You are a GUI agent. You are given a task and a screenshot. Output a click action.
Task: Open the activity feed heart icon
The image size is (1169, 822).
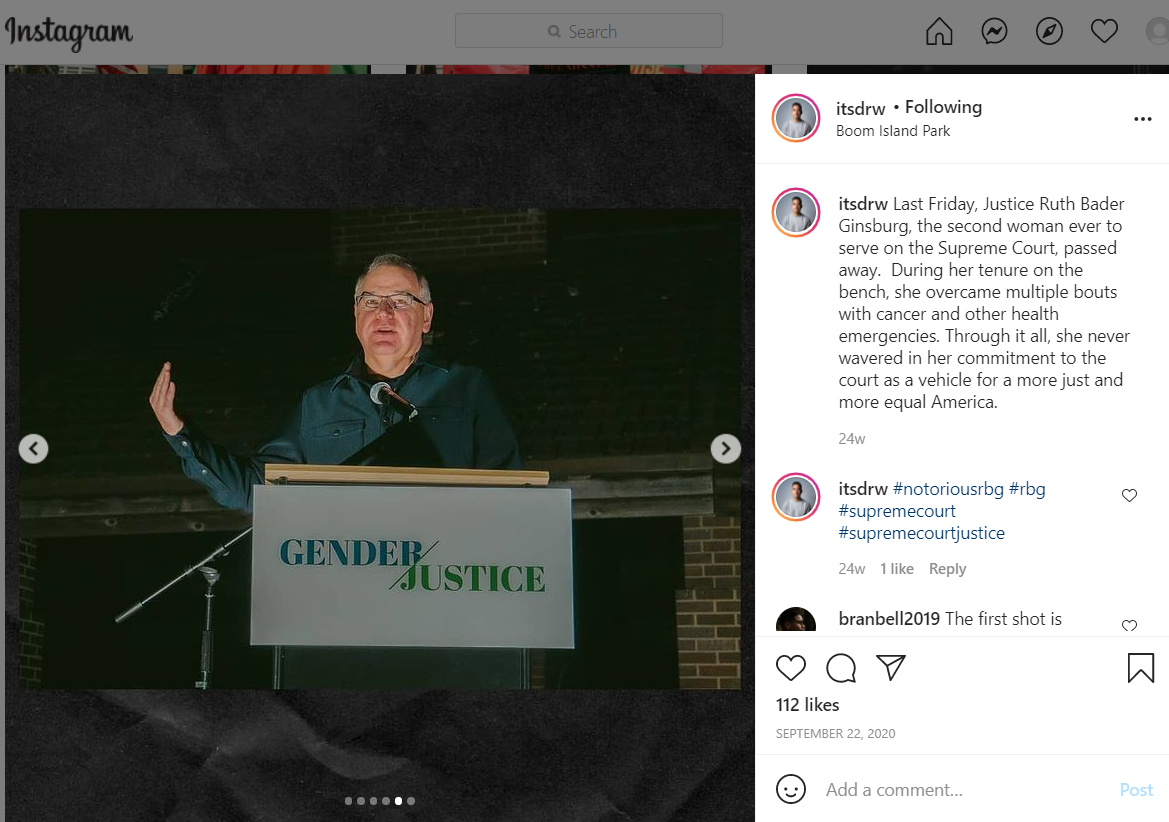(x=1104, y=31)
